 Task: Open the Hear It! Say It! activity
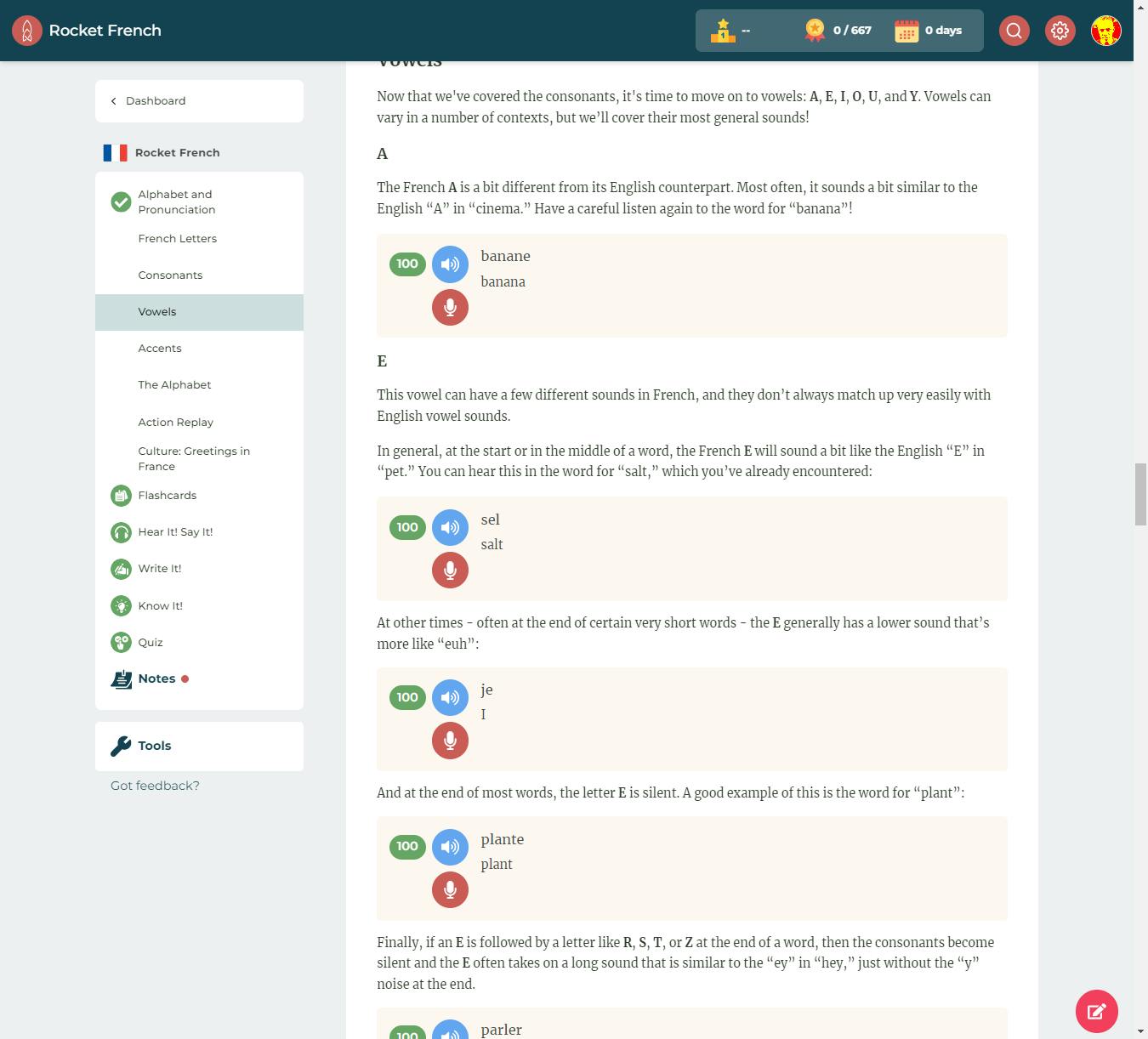(x=175, y=531)
